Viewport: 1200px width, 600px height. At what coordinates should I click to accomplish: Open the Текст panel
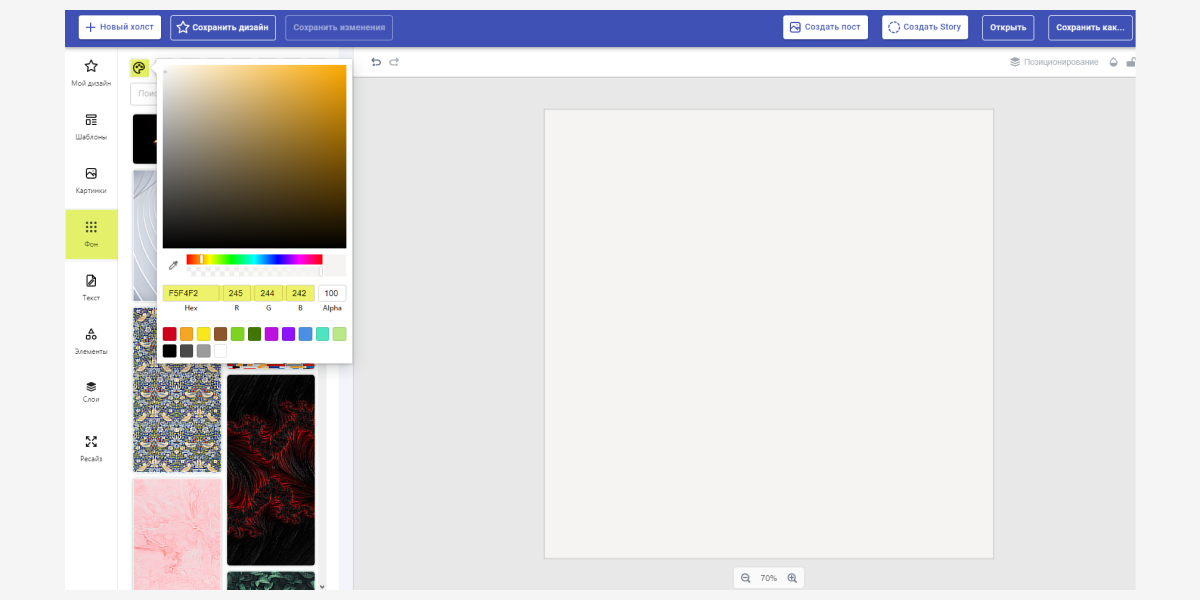pyautogui.click(x=91, y=288)
